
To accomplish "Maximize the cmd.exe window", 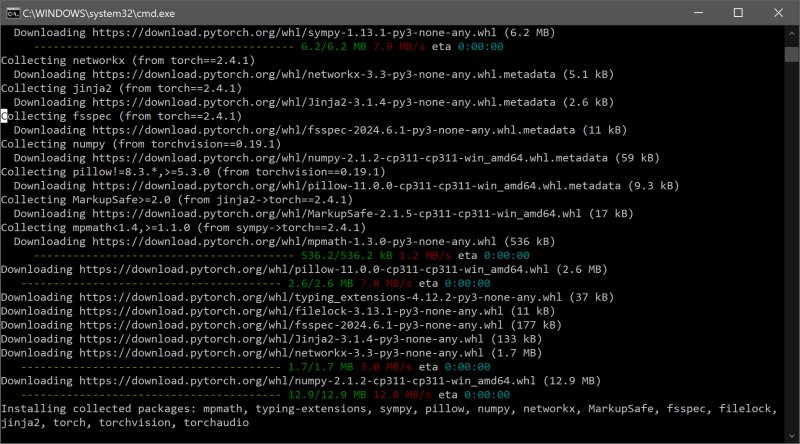I will (x=738, y=13).
